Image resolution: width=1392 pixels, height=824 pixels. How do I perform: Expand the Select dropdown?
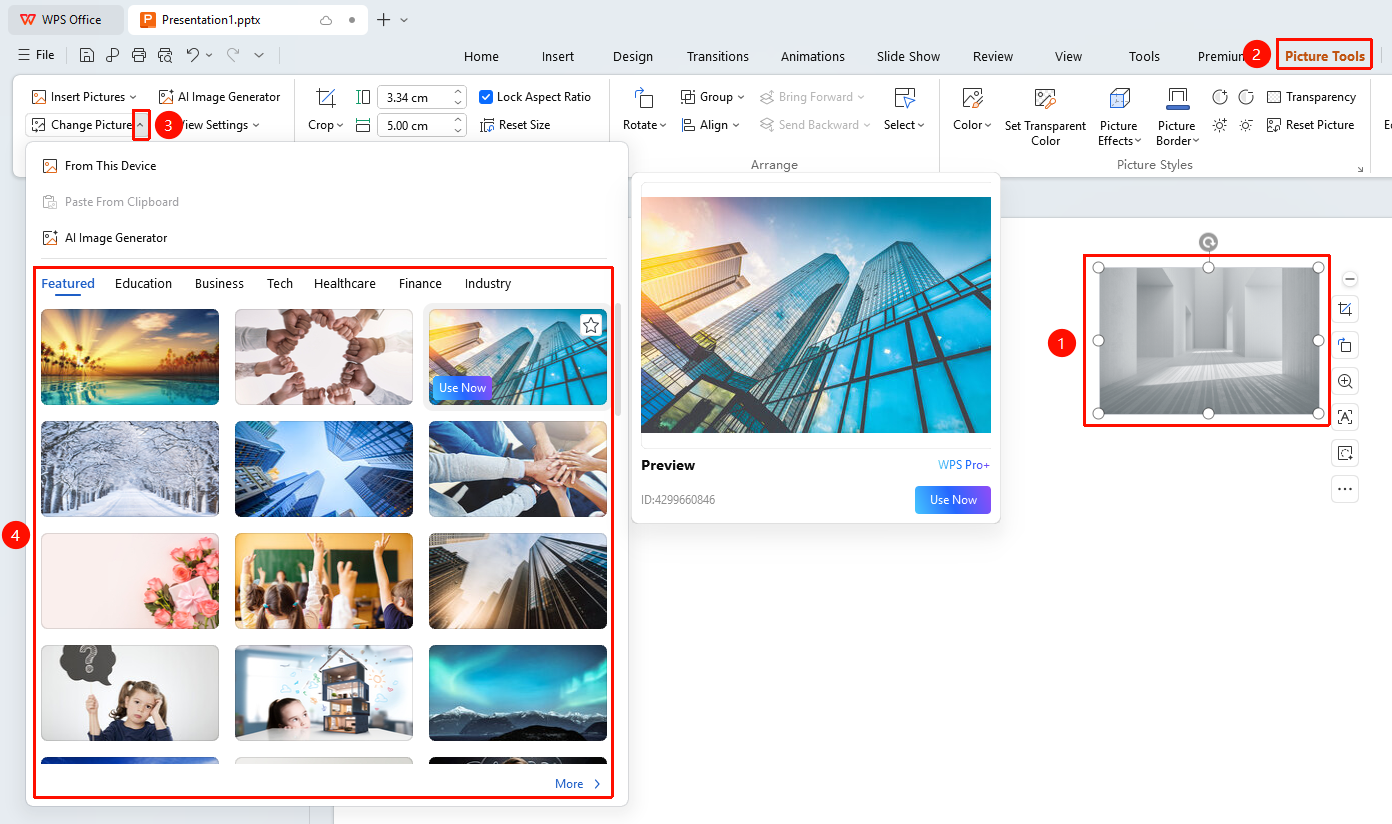tap(921, 125)
